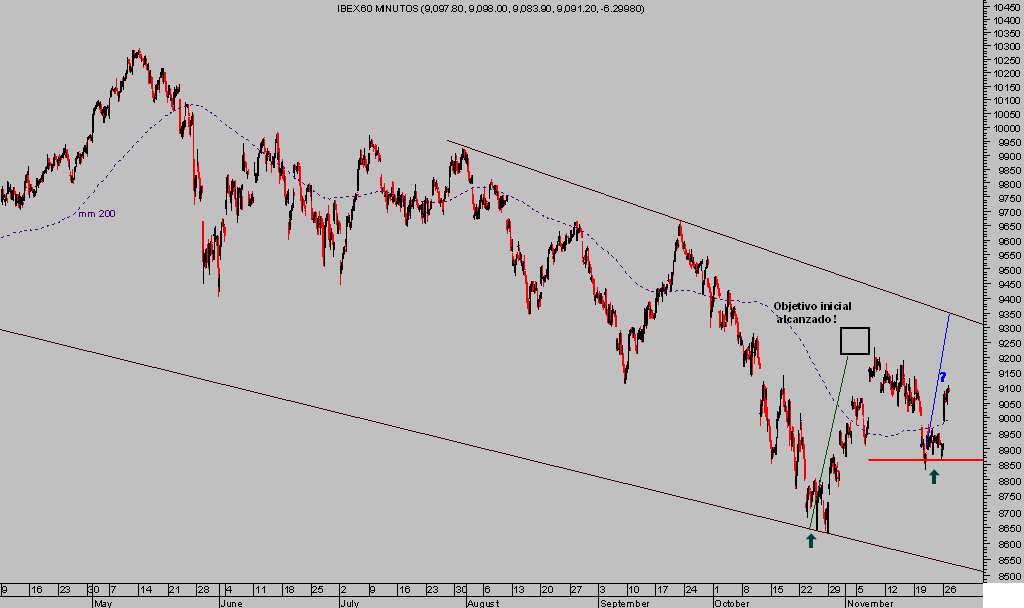Click the green up arrow below the October low
Screen dimensions: 1024x608
click(x=810, y=540)
